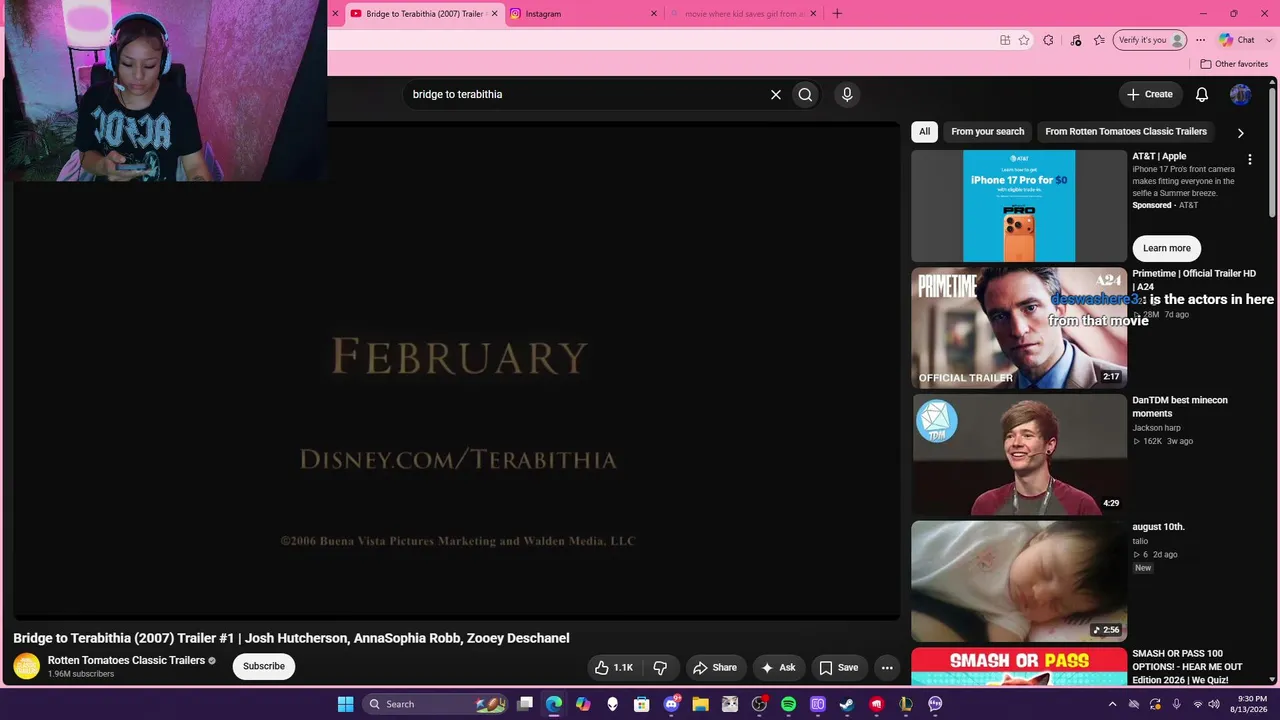Click the Ask button under the video
This screenshot has height=720, width=1280.
778,667
